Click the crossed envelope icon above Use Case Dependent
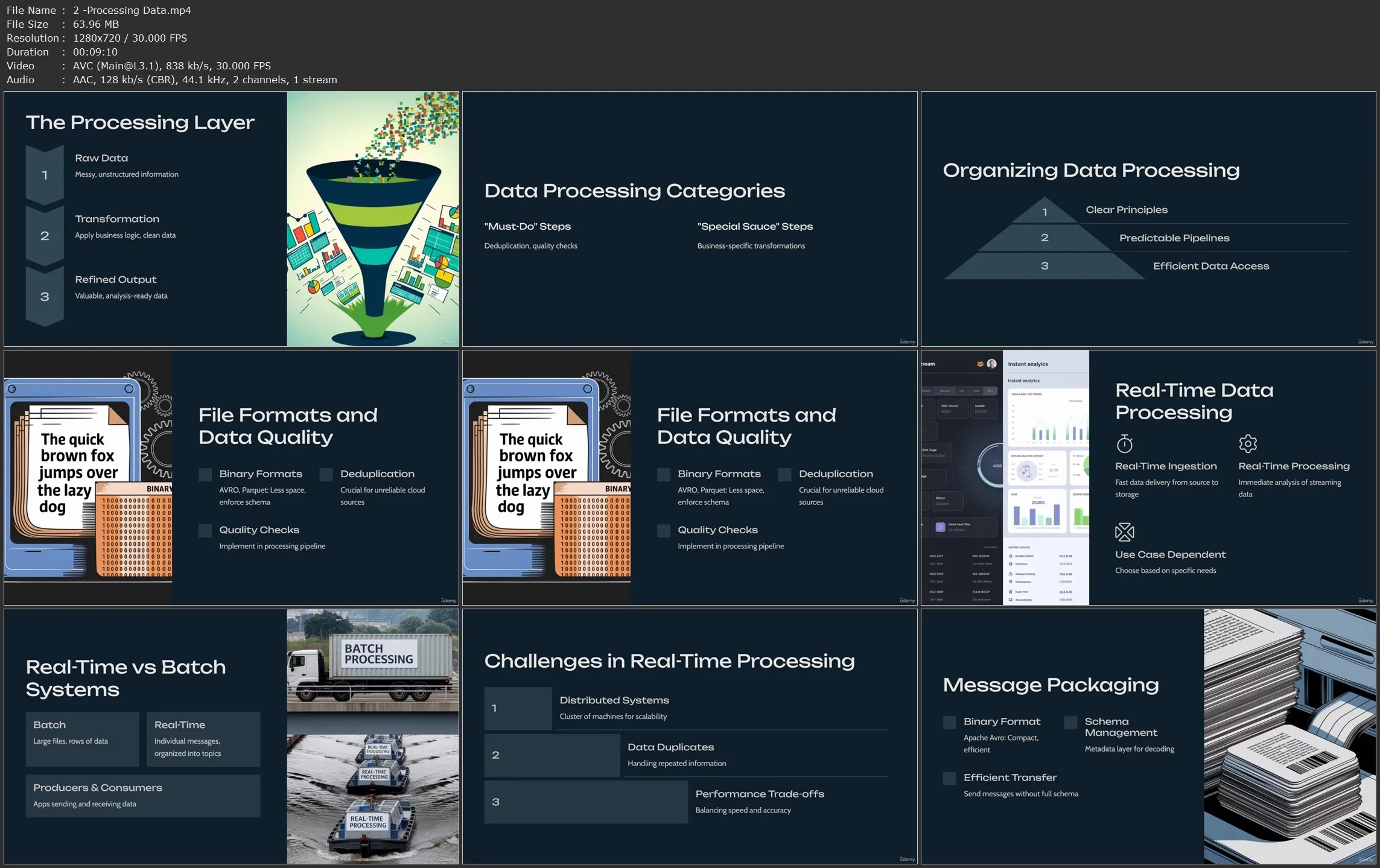This screenshot has width=1380, height=868. pos(1124,531)
